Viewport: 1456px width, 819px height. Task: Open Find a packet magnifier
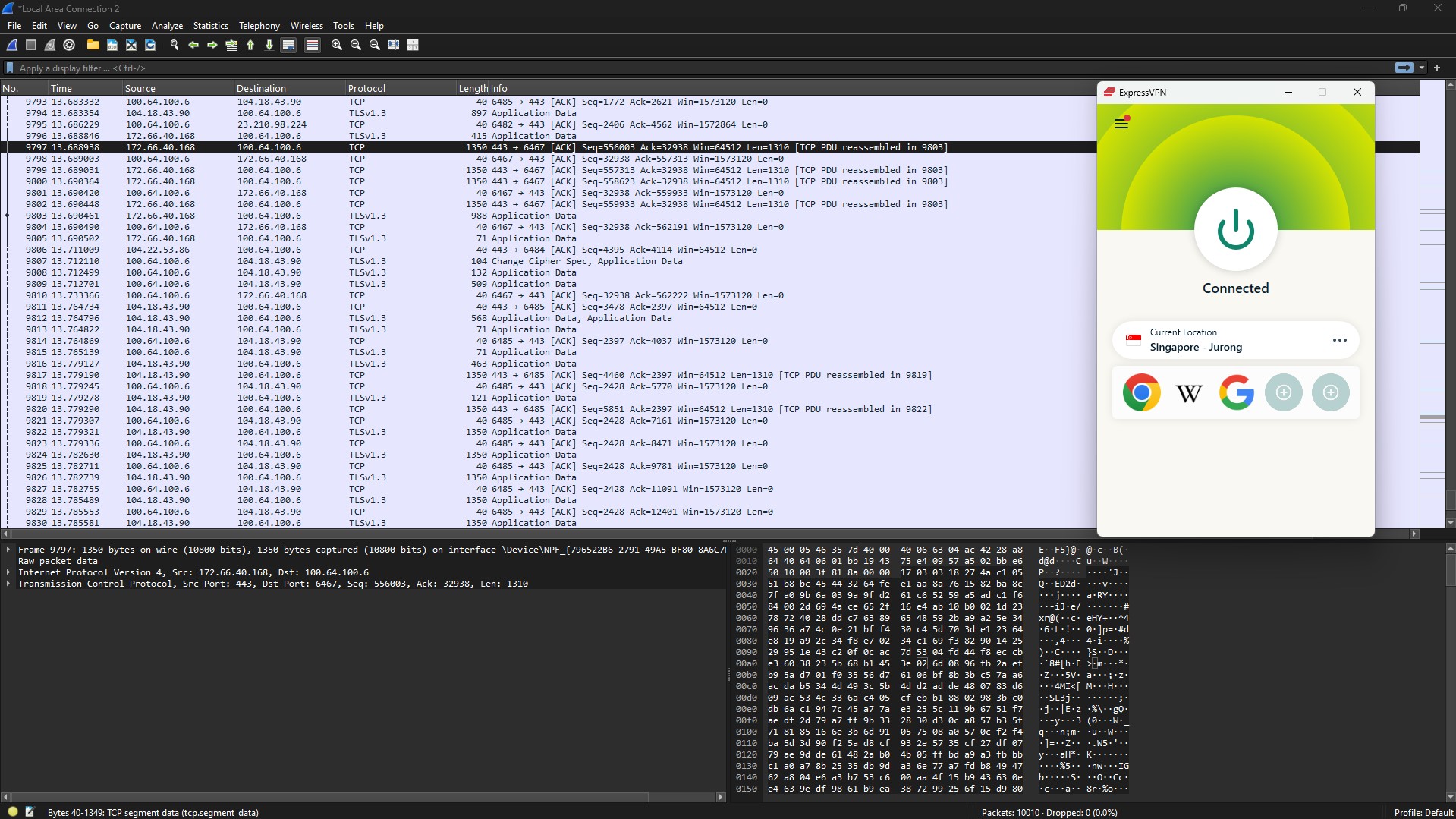(x=175, y=46)
